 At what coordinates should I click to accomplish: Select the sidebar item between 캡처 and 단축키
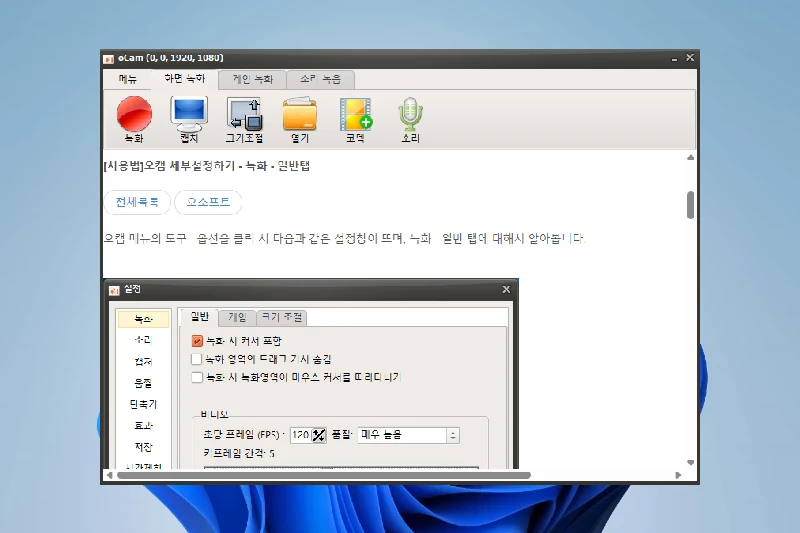143,383
